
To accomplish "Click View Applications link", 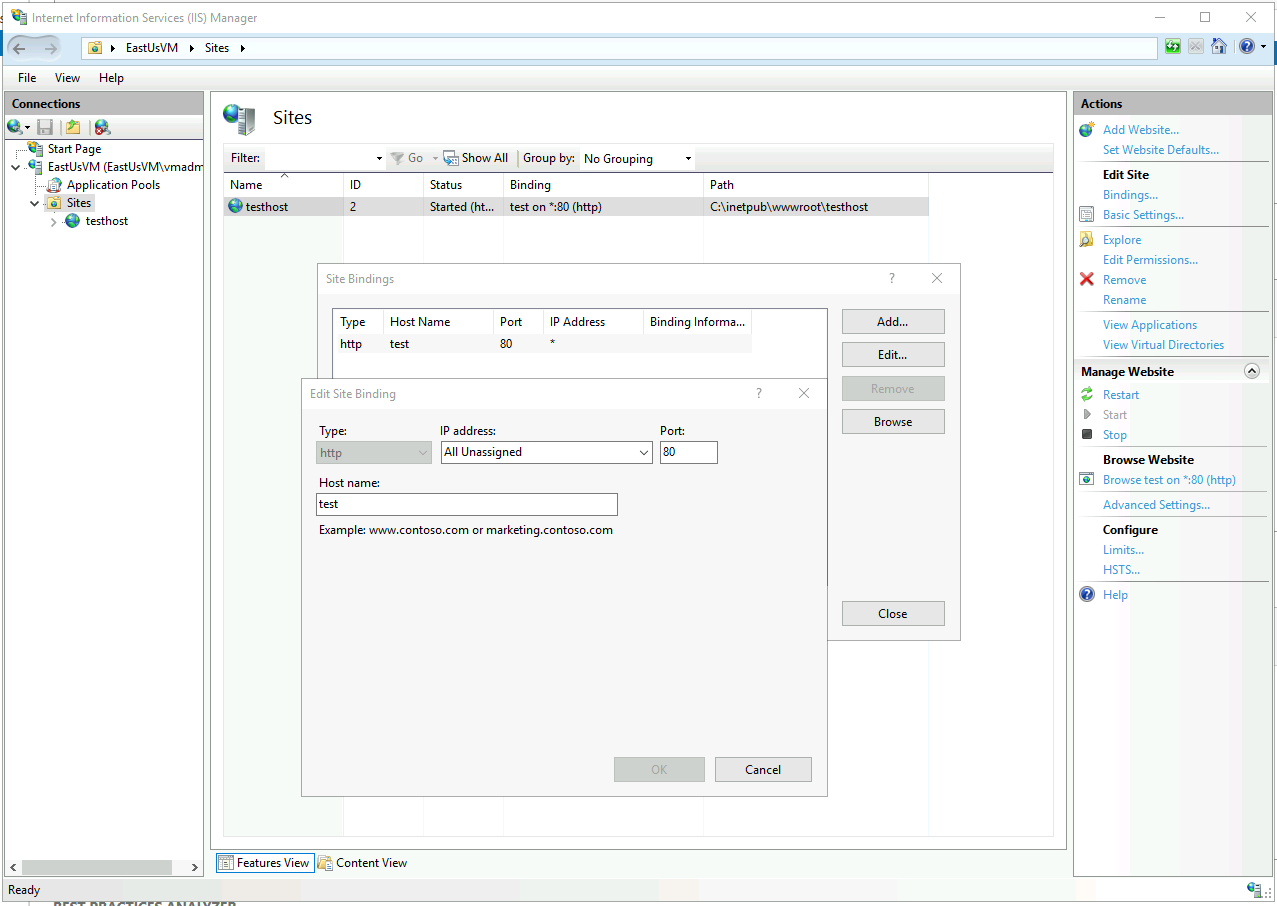I will 1150,325.
